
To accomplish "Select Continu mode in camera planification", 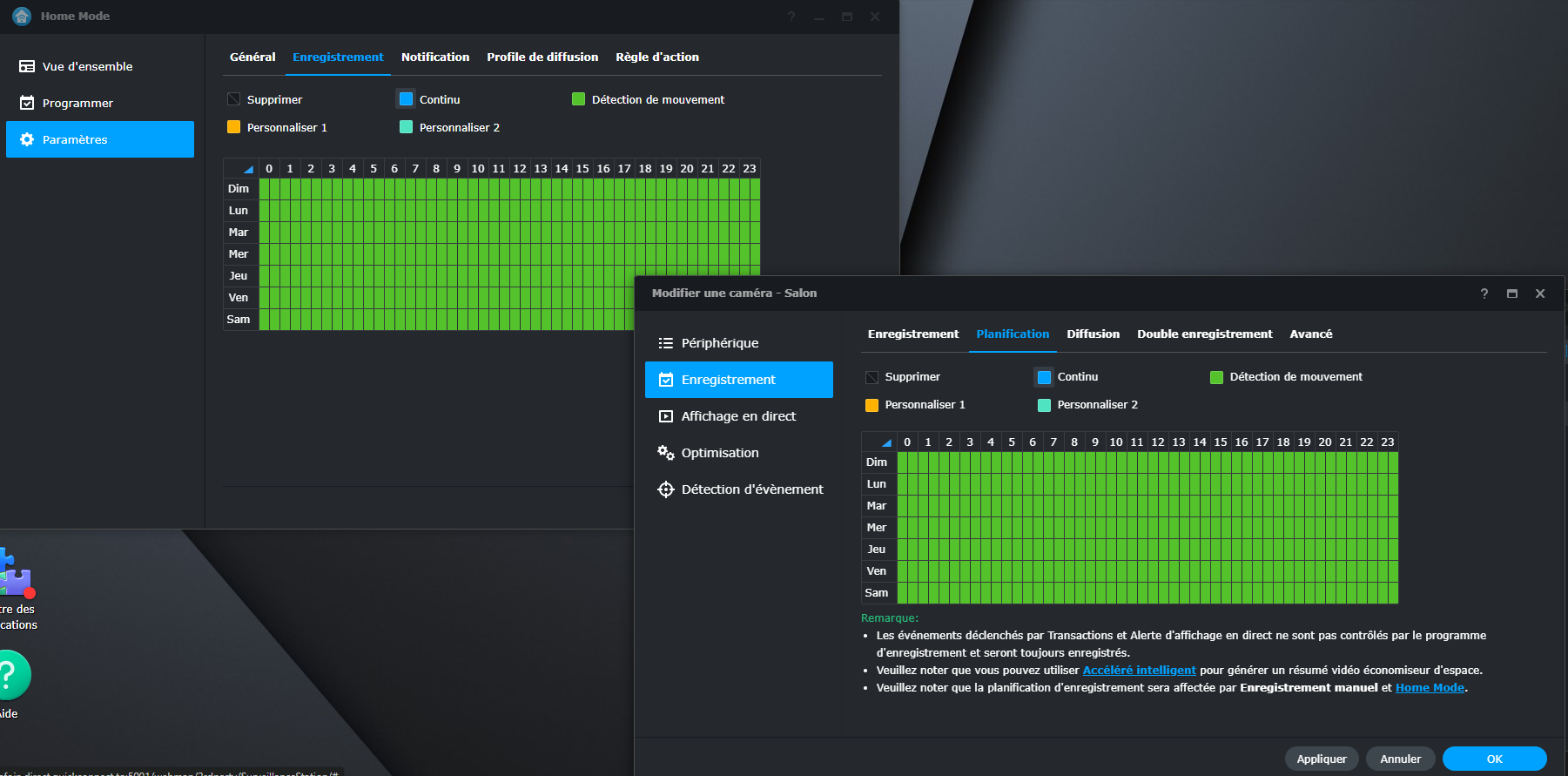I will click(1045, 377).
